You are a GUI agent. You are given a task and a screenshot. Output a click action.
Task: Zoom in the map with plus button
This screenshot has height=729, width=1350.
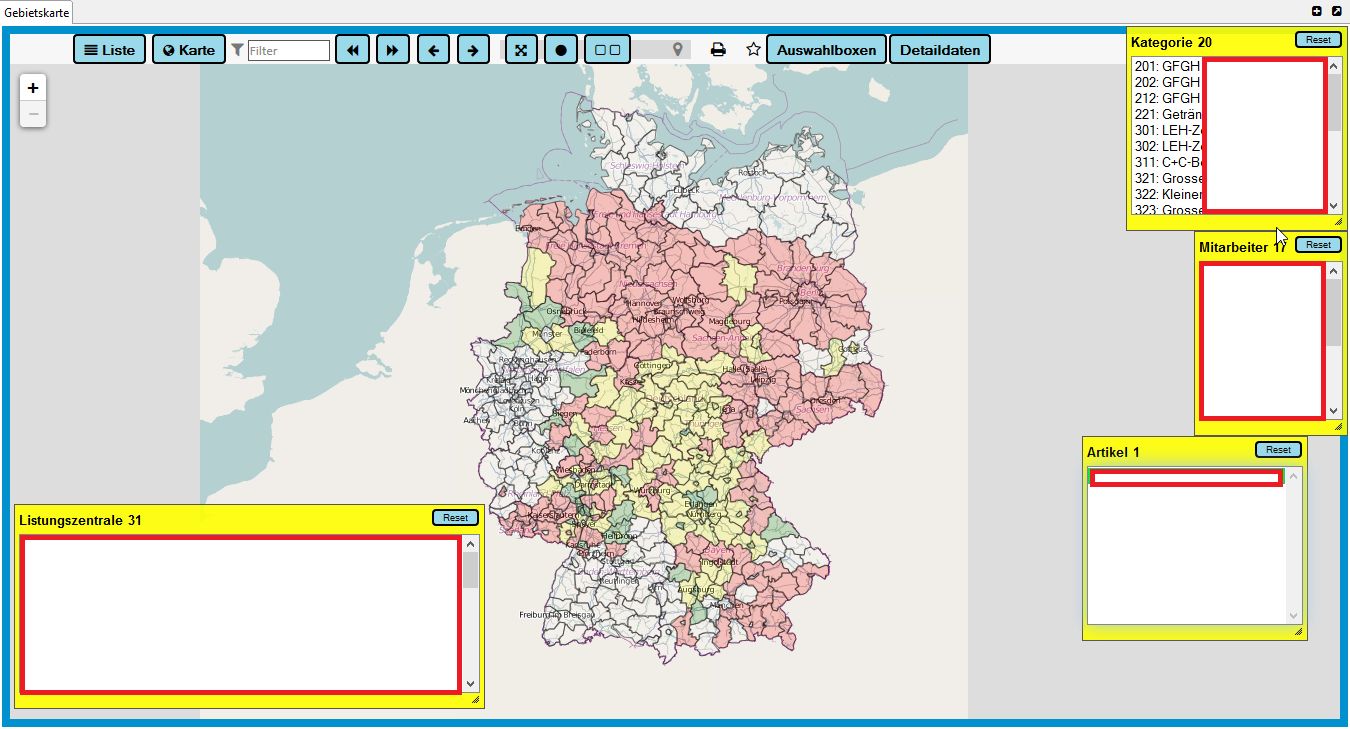[x=33, y=88]
